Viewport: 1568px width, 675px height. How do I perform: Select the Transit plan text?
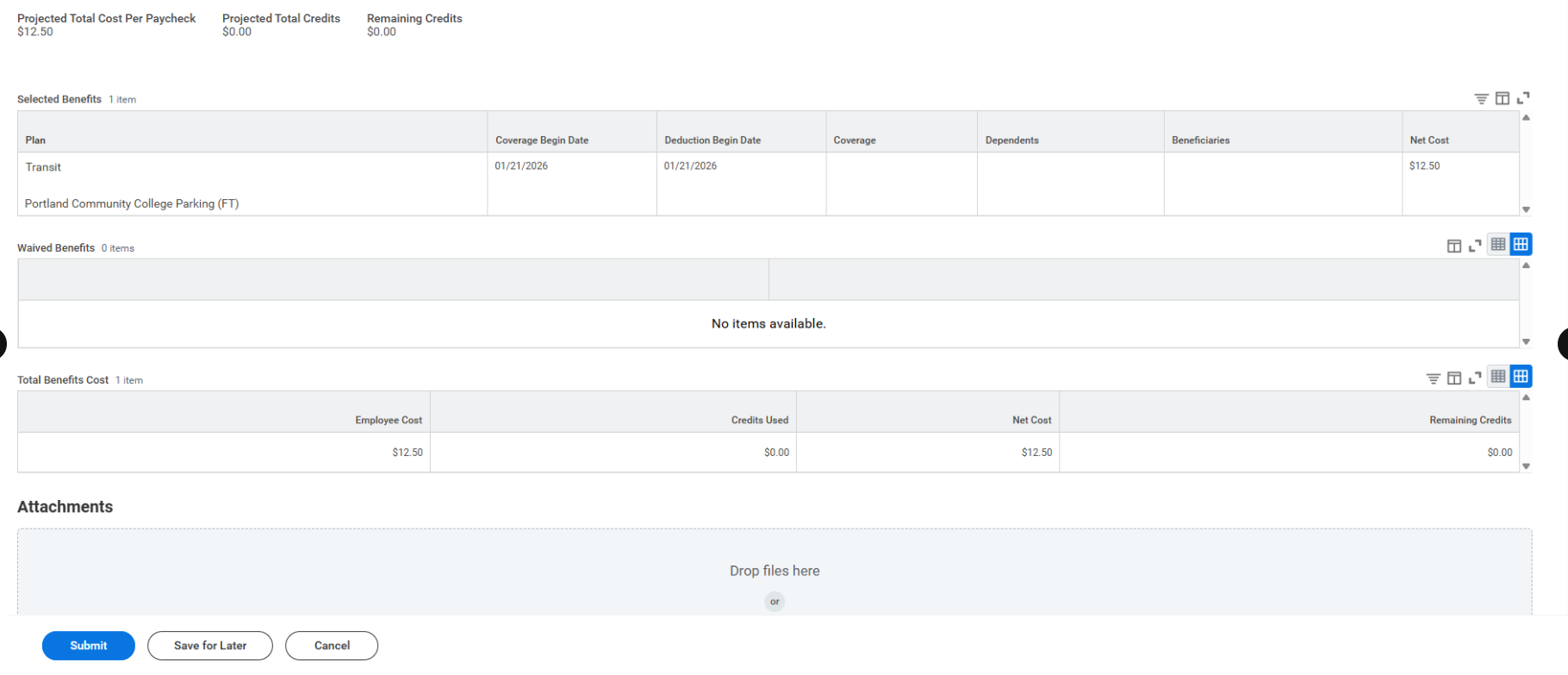pos(43,167)
